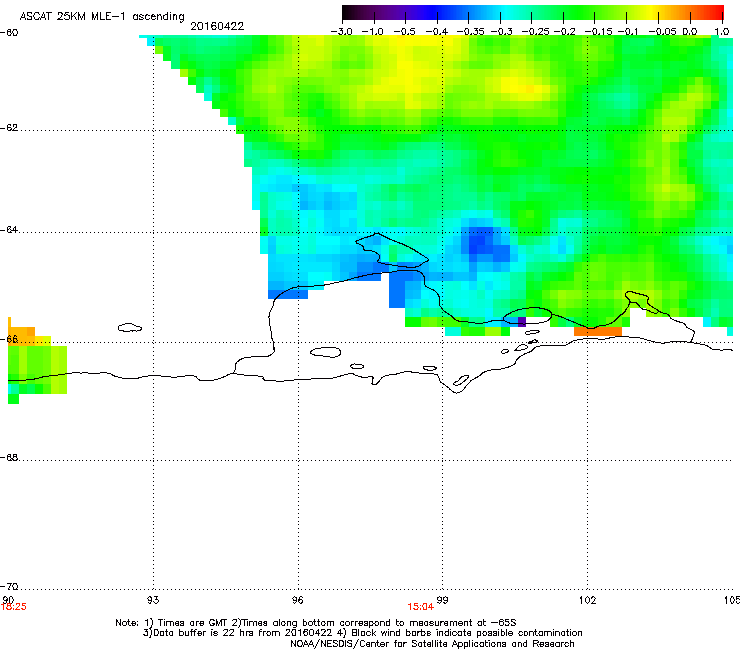Click the latitude label -68
This screenshot has width=740, height=650.
pos(9,458)
